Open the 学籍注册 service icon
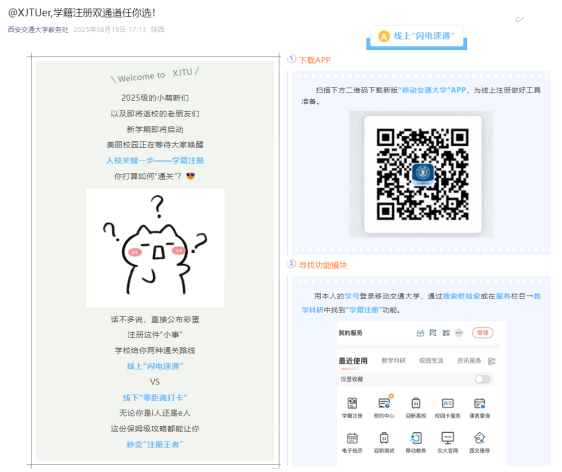The width and height of the screenshot is (562, 472). coord(352,404)
